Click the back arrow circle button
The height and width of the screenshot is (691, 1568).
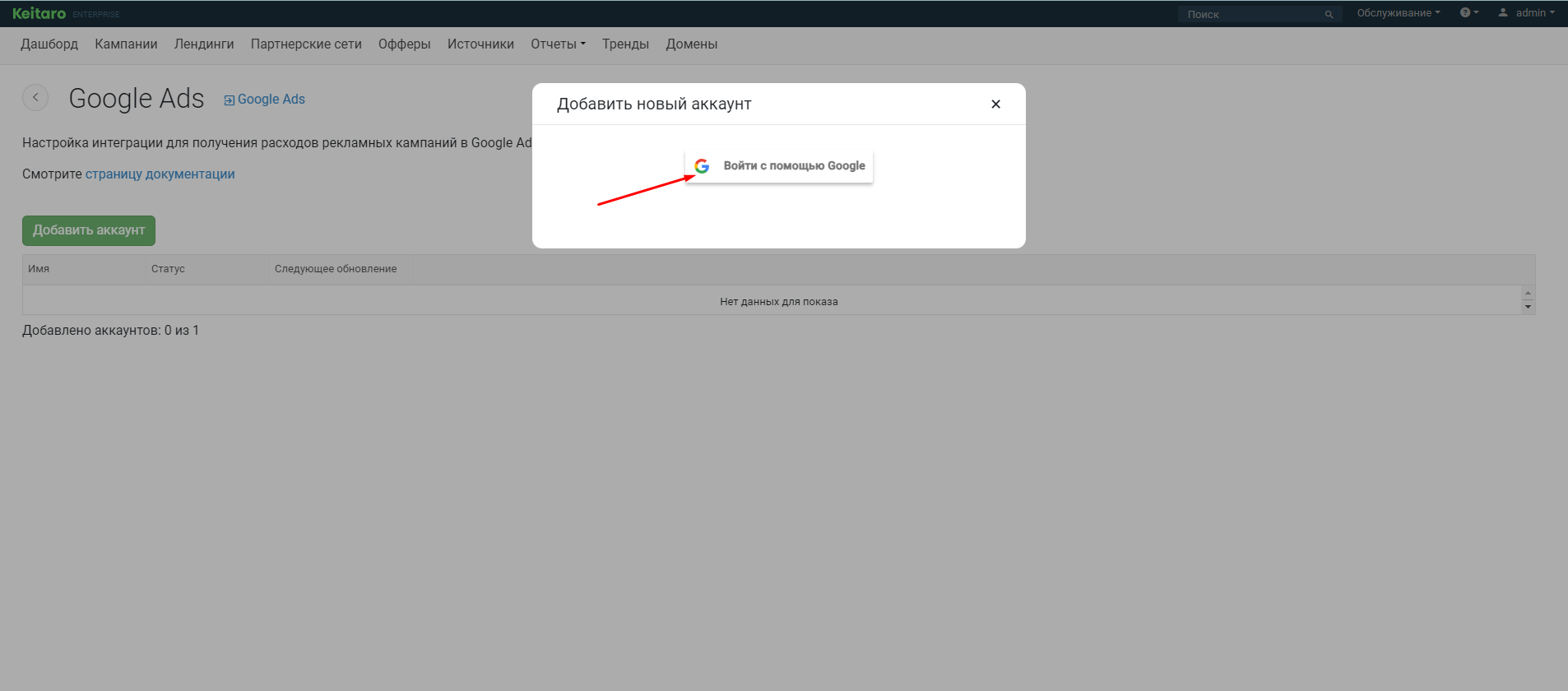pos(35,97)
